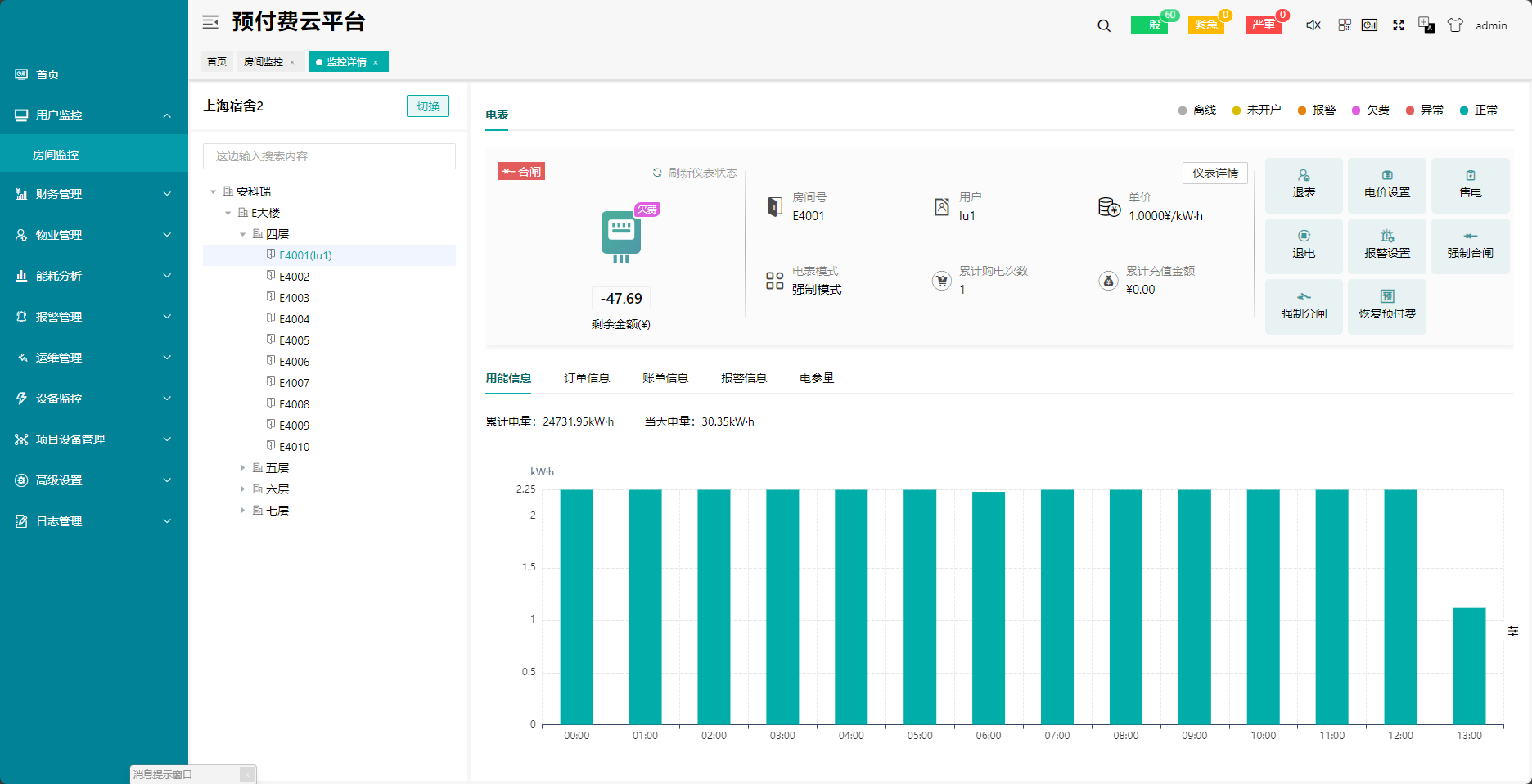Expand the 财务管理 sidebar menu

click(94, 194)
